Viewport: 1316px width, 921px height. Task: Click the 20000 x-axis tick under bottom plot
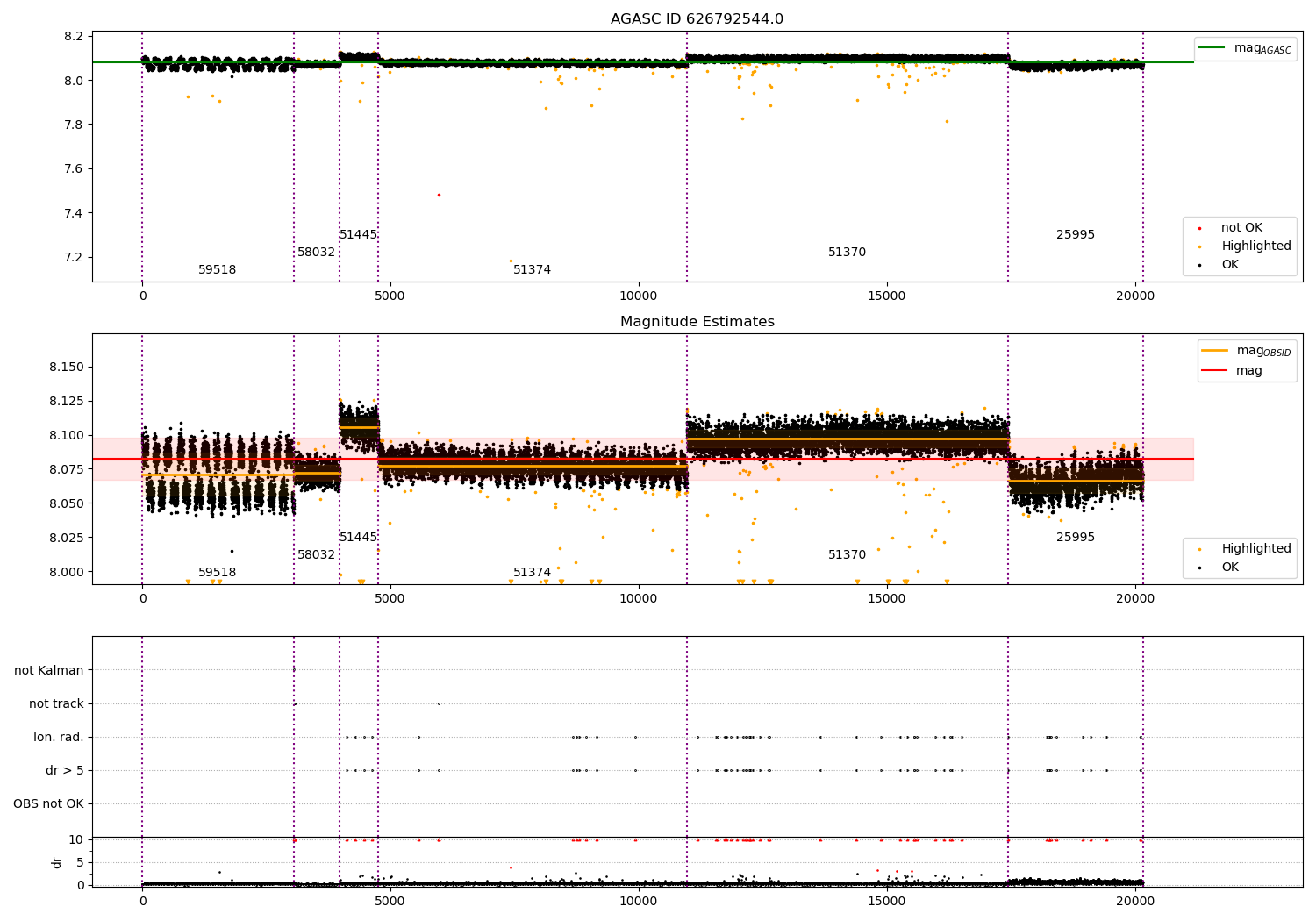point(1135,901)
